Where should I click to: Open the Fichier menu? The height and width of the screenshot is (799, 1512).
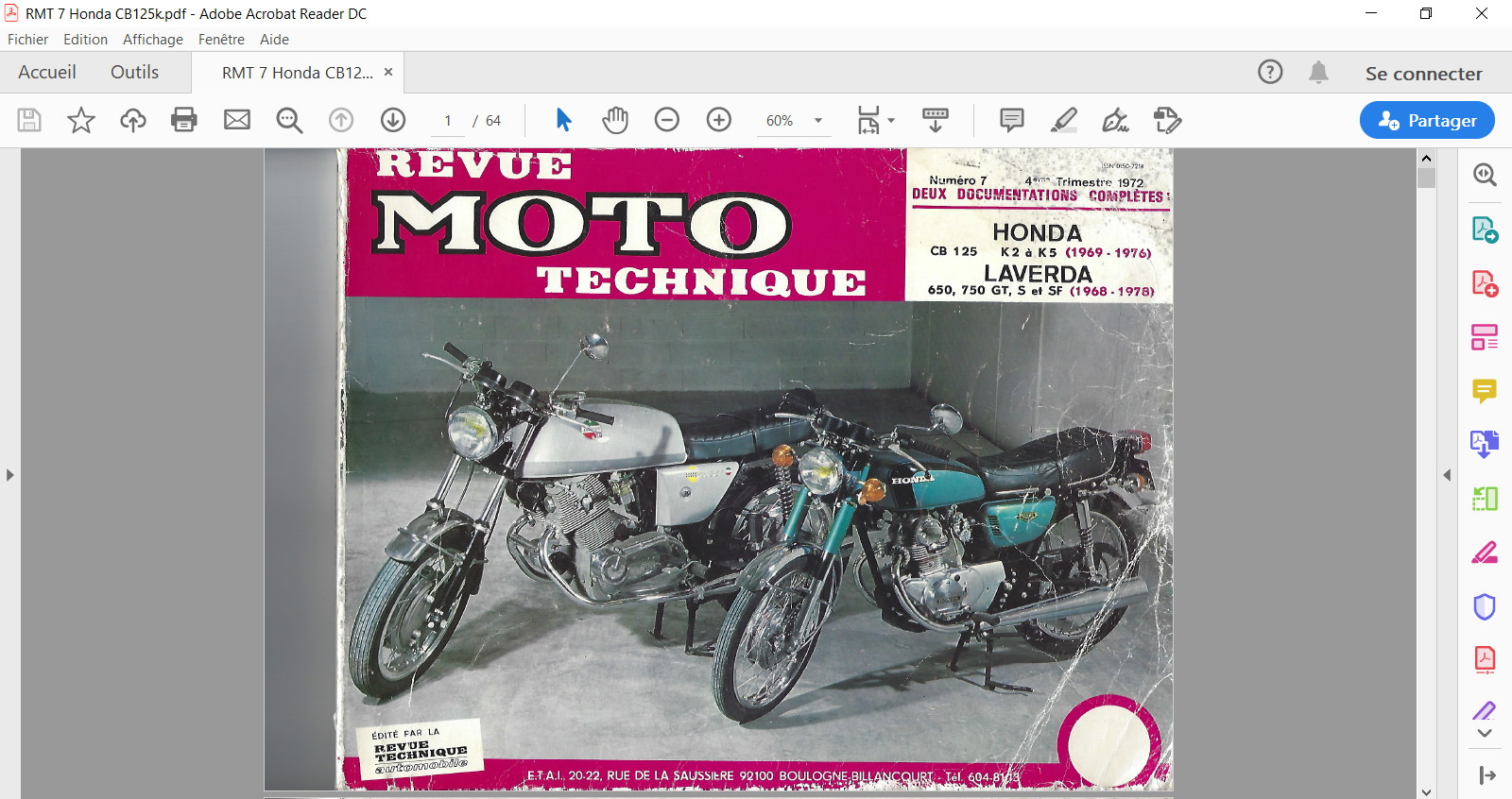27,40
